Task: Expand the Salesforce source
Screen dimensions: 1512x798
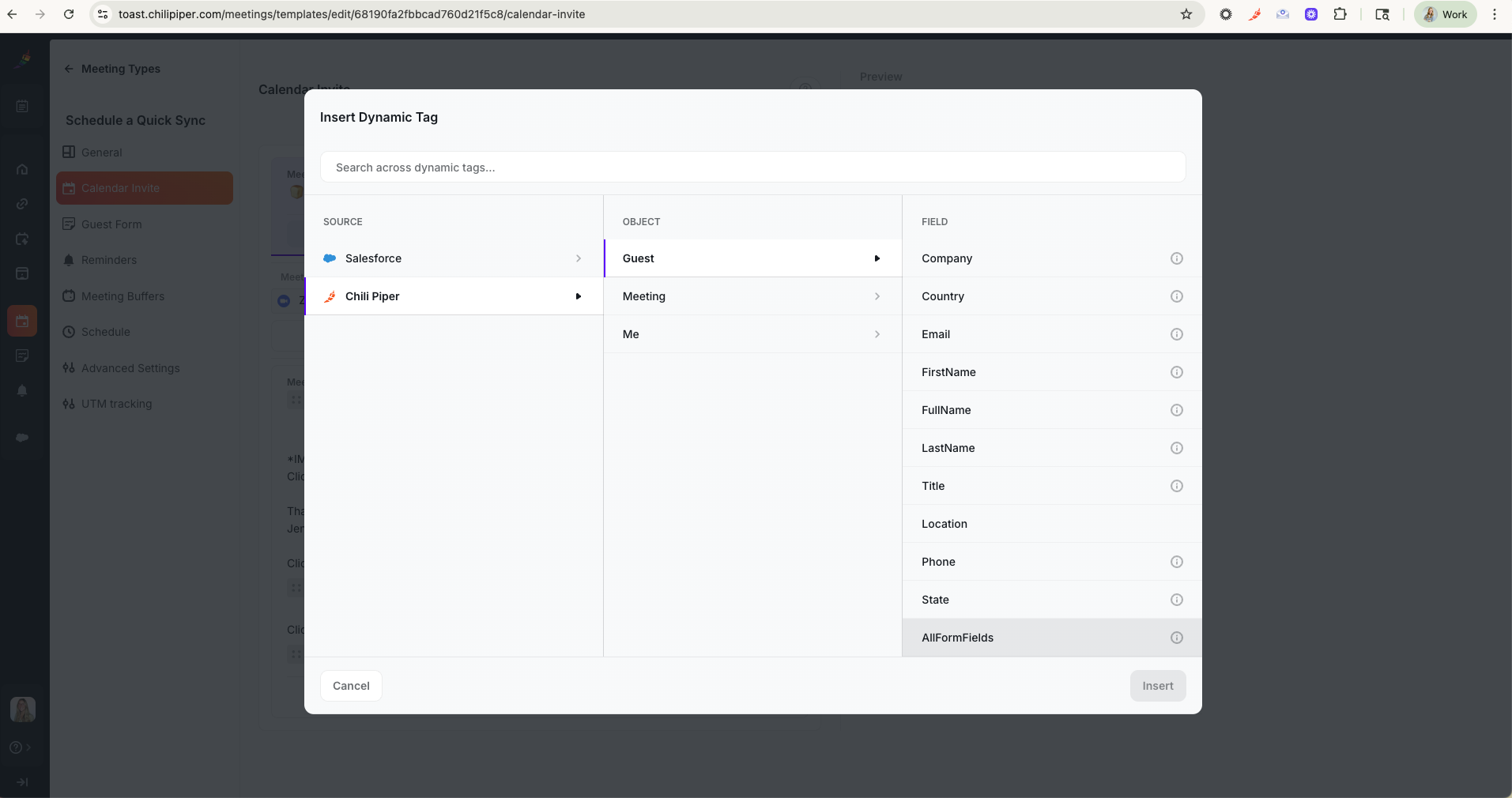Action: 453,258
